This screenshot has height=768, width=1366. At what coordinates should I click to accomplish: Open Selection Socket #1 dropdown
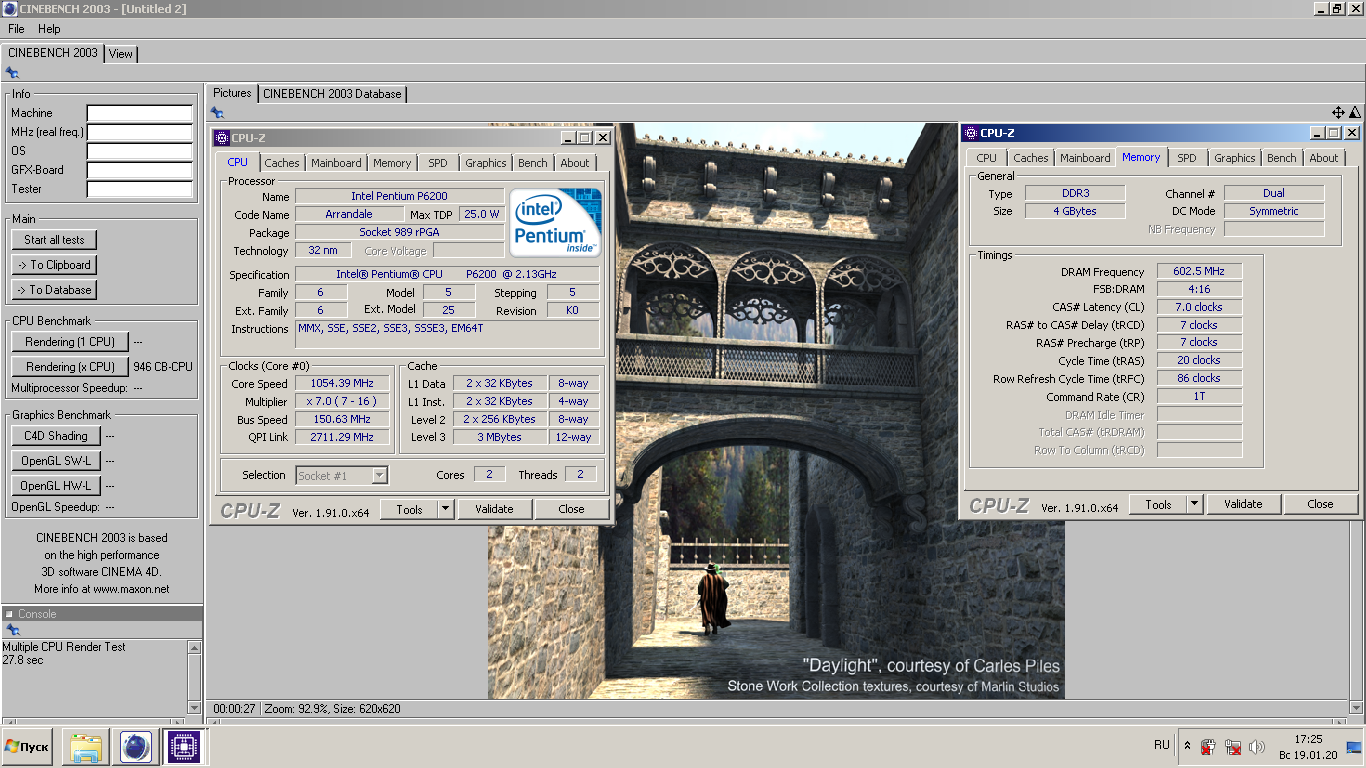point(342,476)
